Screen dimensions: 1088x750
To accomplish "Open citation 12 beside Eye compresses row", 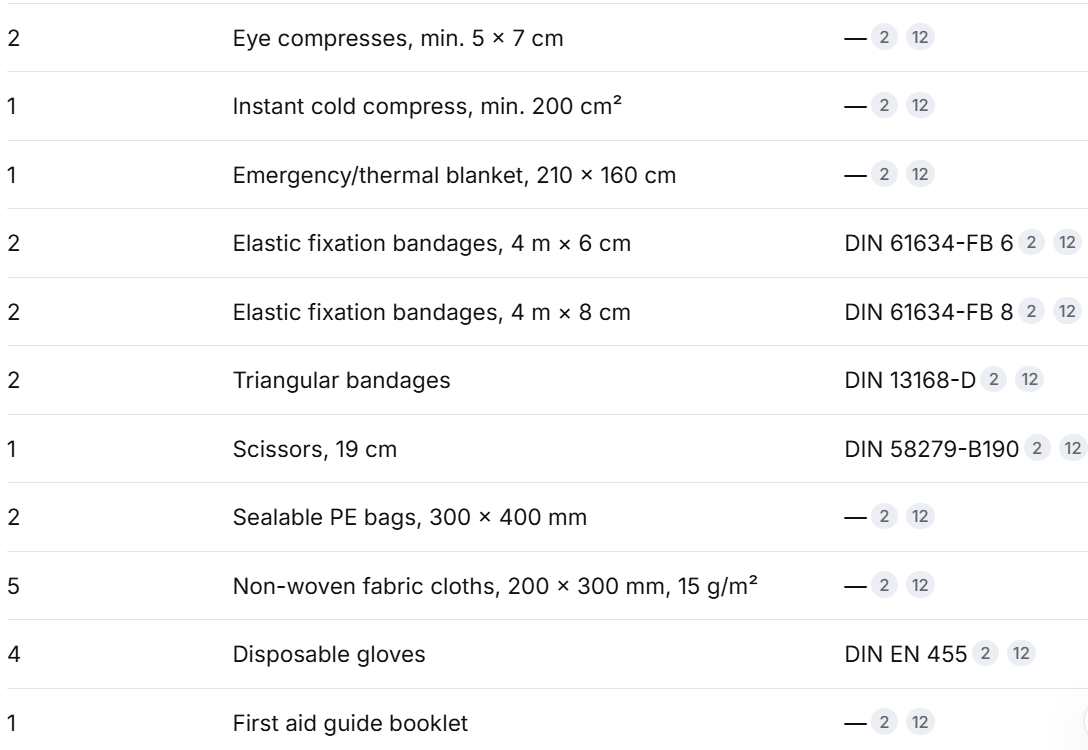I will tap(920, 37).
